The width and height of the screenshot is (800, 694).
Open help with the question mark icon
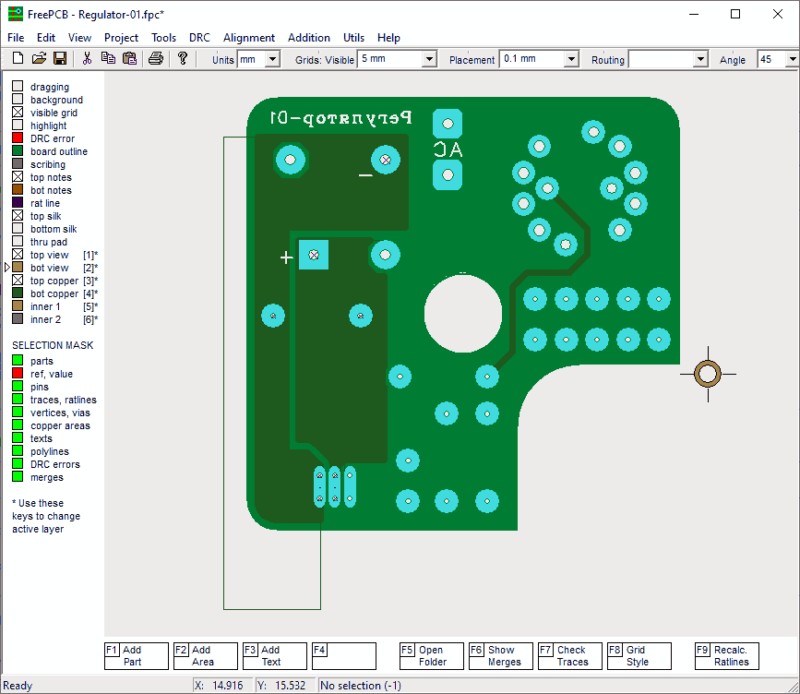tap(182, 59)
